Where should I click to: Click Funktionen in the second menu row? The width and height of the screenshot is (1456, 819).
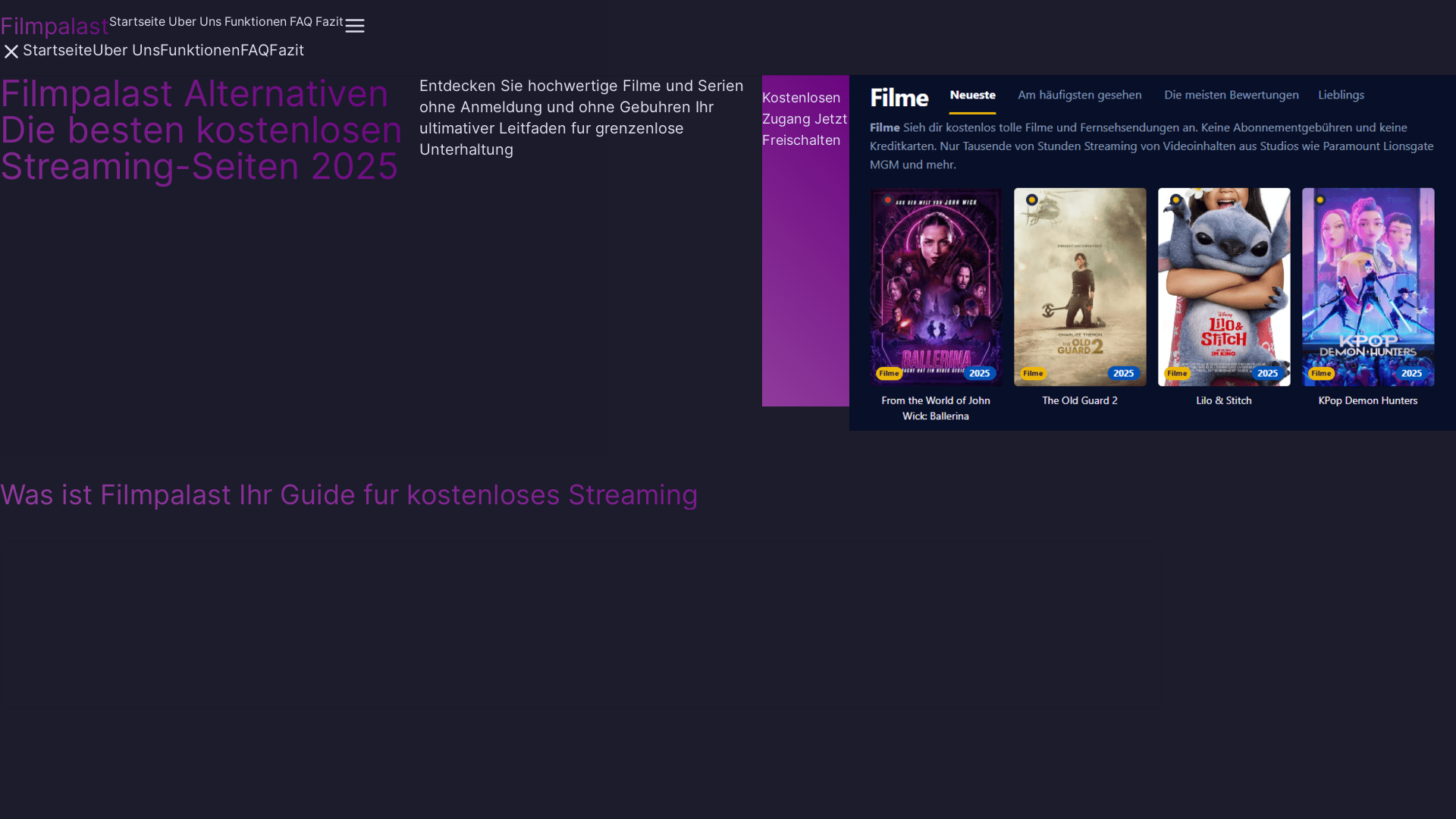(200, 50)
